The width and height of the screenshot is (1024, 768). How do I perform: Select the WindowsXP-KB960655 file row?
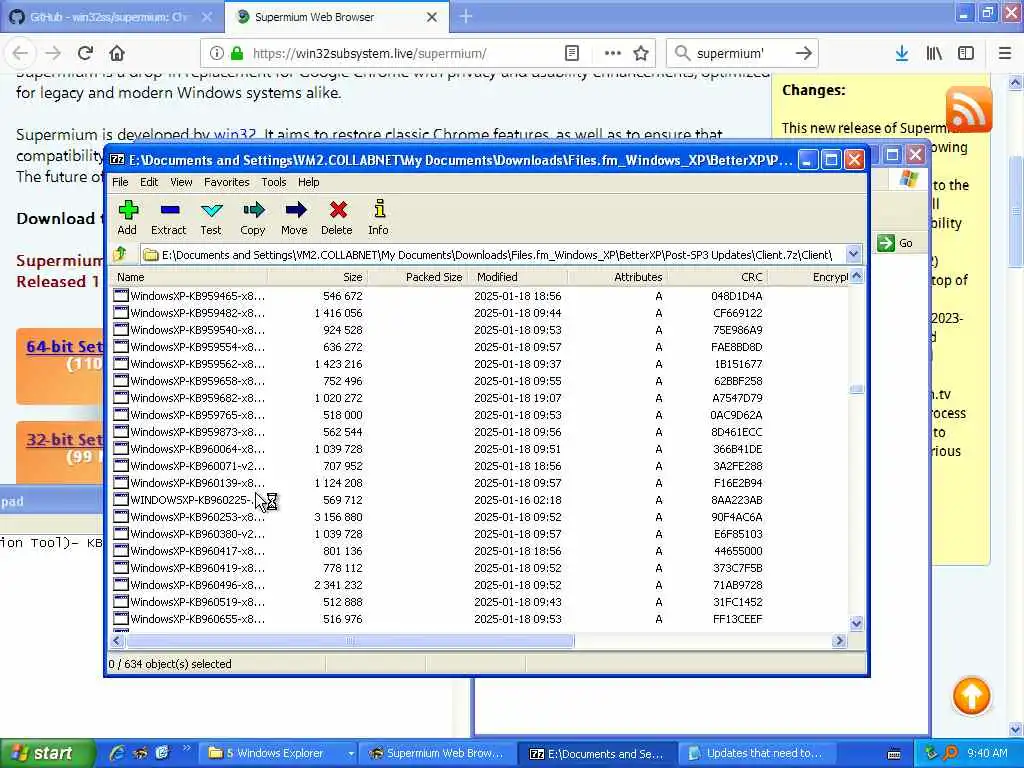click(480, 618)
